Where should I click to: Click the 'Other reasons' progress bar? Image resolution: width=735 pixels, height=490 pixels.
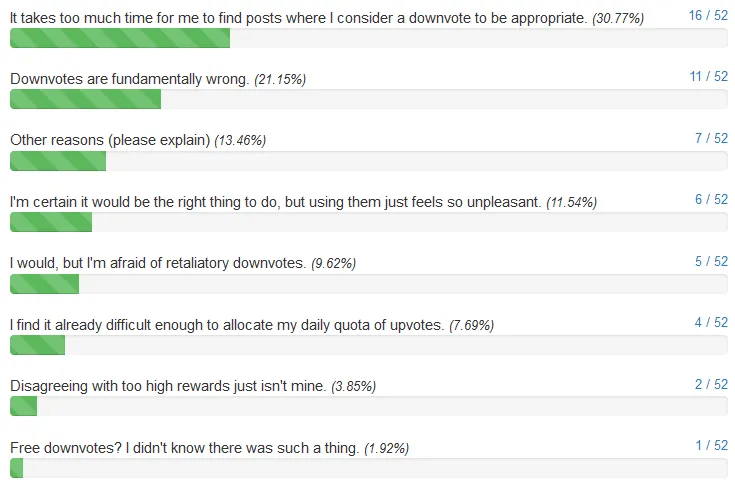click(368, 161)
